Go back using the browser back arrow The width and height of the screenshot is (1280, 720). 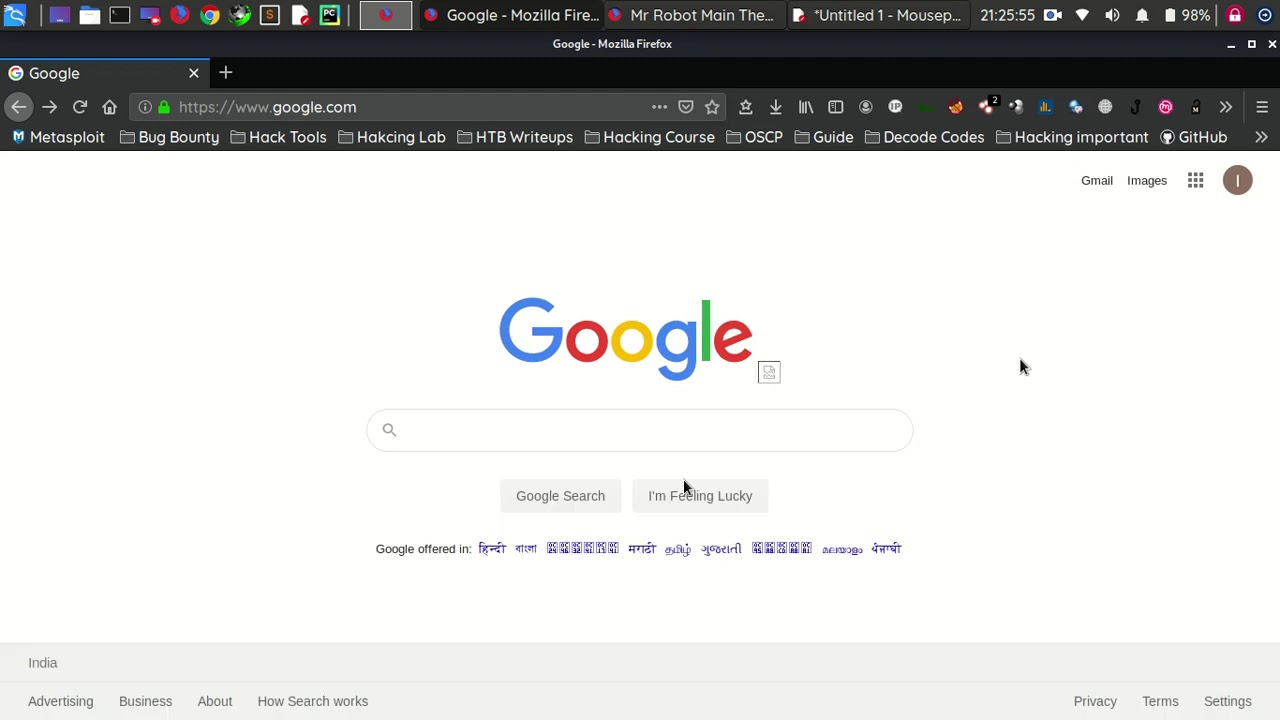click(x=19, y=107)
